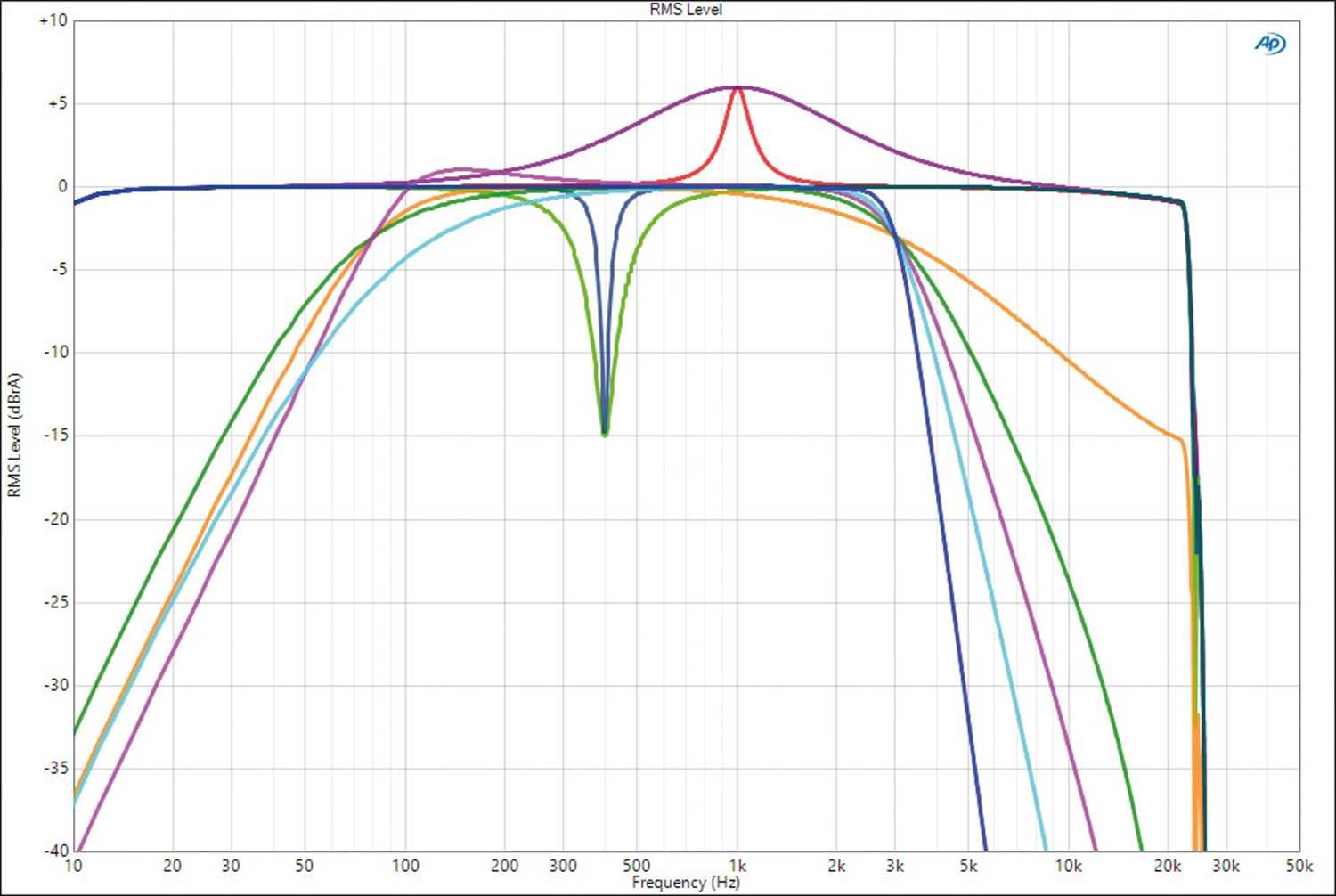Click the +5 level axis tick
The height and width of the screenshot is (896, 1336).
click(x=57, y=103)
